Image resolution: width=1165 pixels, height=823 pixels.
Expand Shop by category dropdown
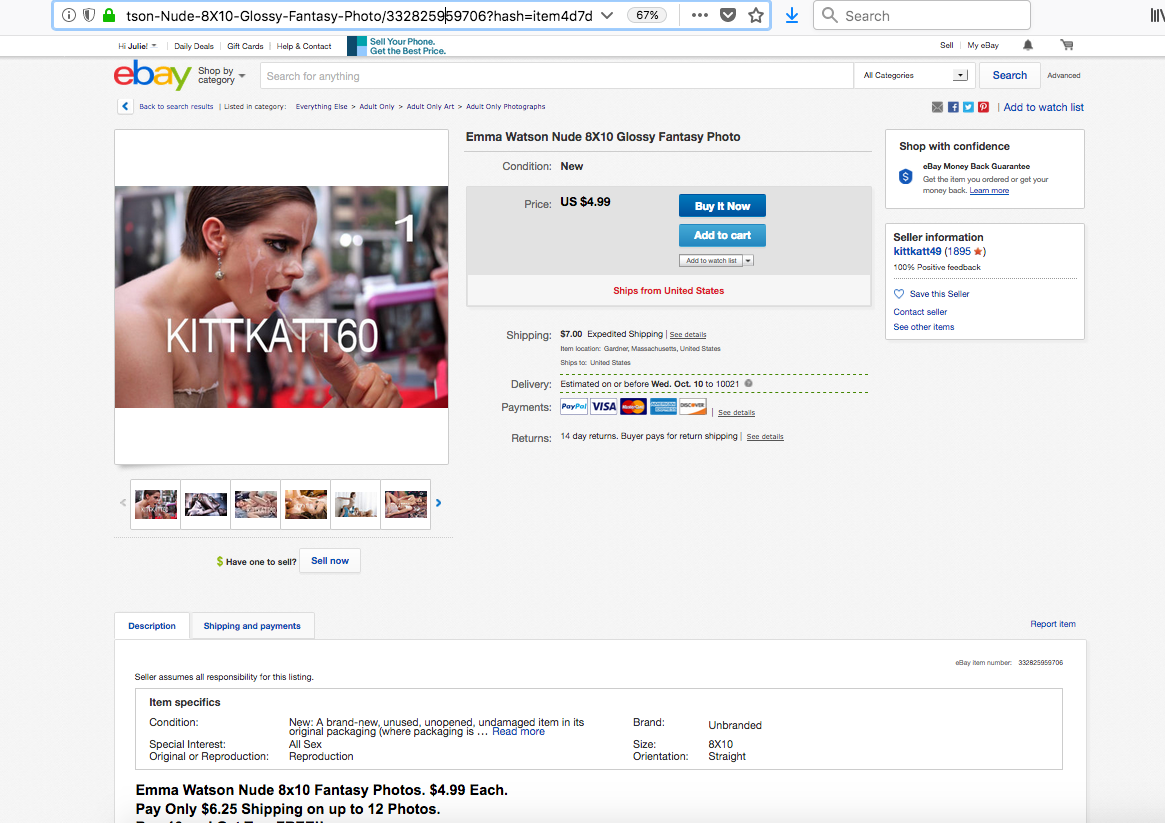coord(221,75)
